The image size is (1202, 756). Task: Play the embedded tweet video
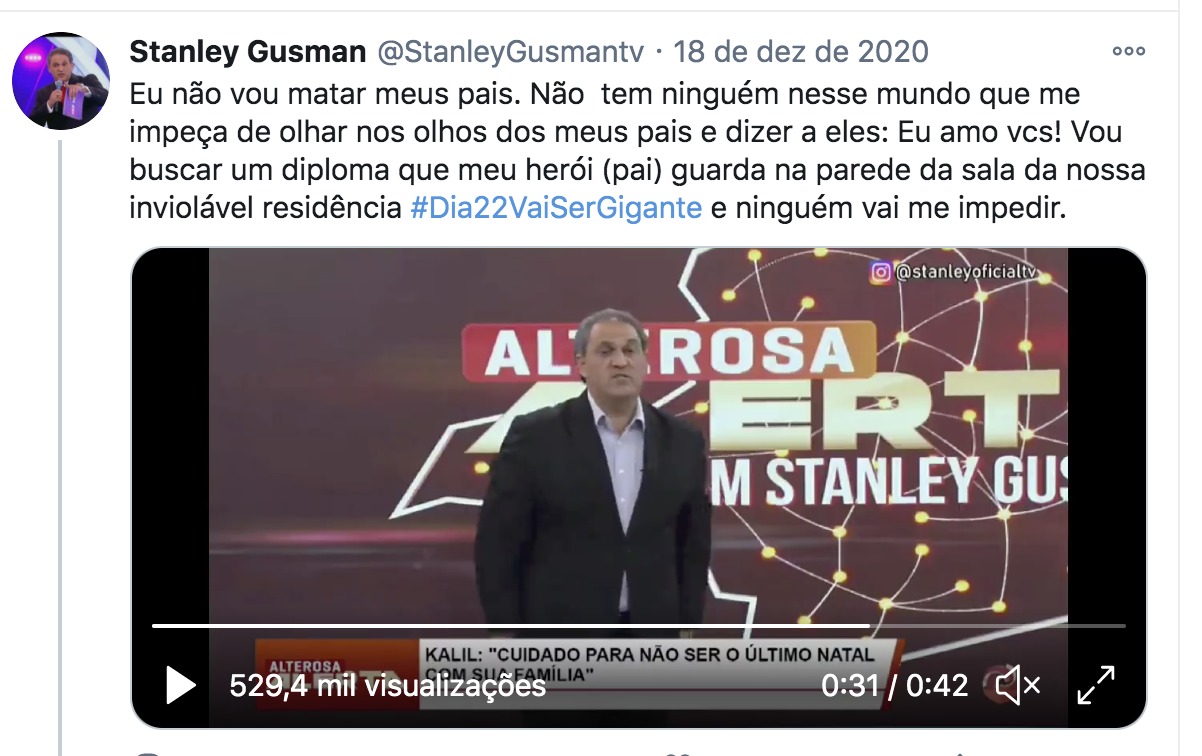180,686
